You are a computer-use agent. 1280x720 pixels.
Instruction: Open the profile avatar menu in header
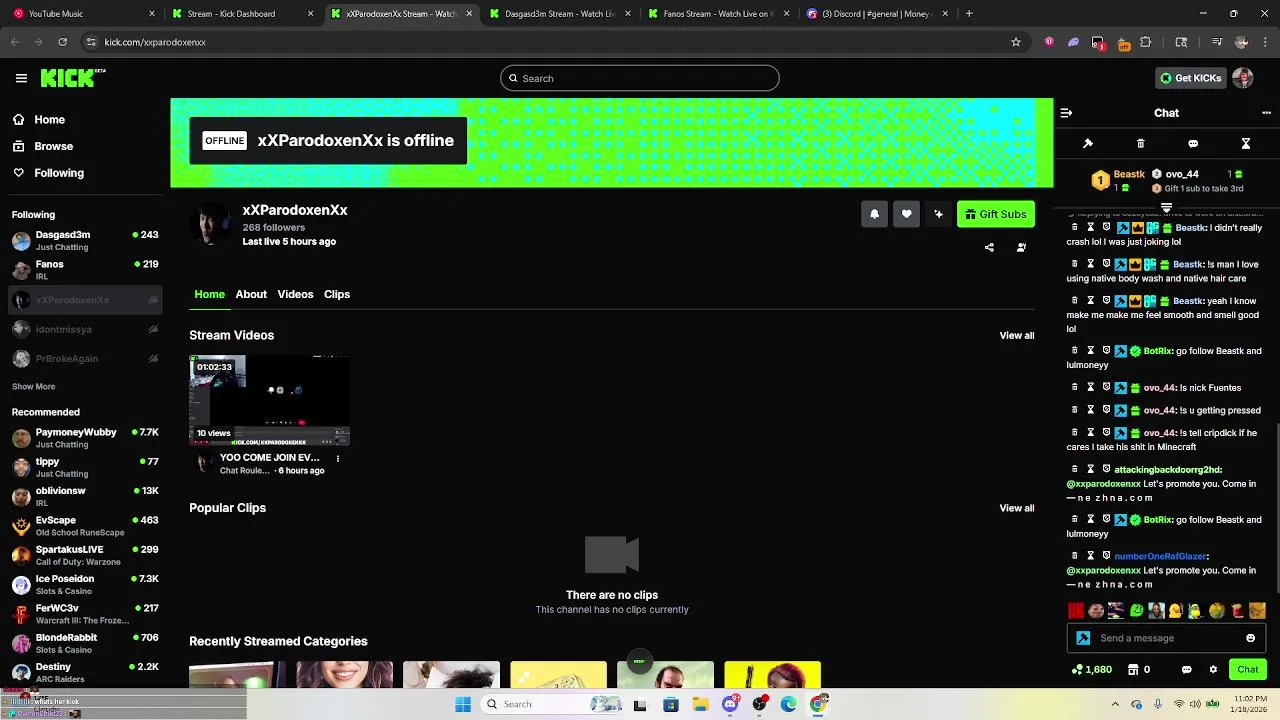coord(1243,78)
